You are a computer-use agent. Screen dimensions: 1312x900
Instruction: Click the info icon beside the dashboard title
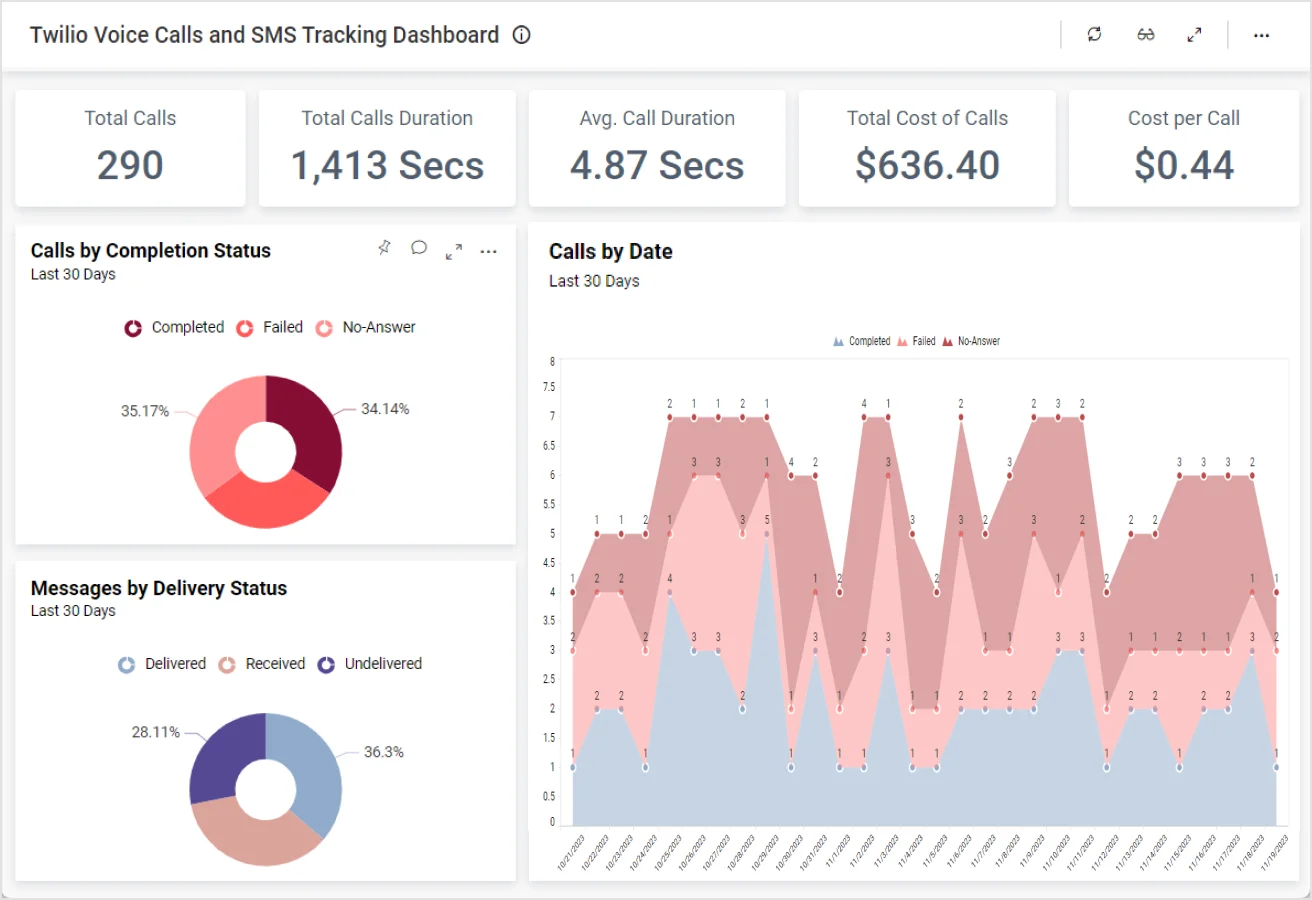click(x=521, y=35)
